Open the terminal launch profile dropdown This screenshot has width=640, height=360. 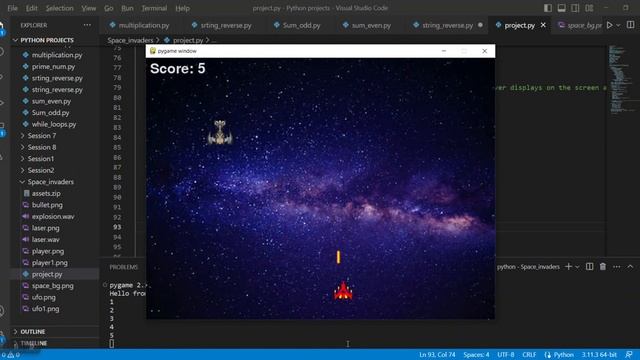click(577, 267)
